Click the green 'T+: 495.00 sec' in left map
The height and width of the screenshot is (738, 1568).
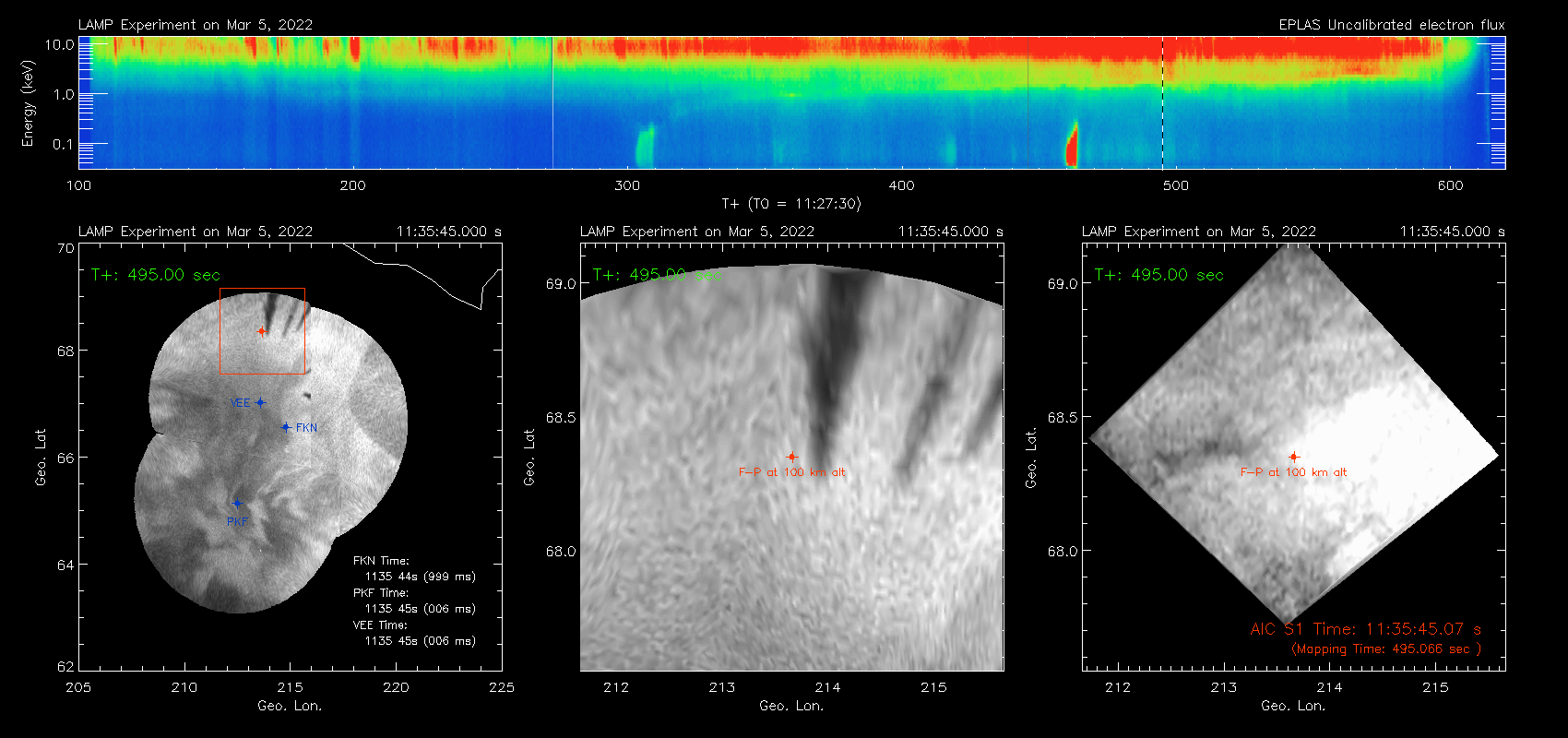point(156,275)
